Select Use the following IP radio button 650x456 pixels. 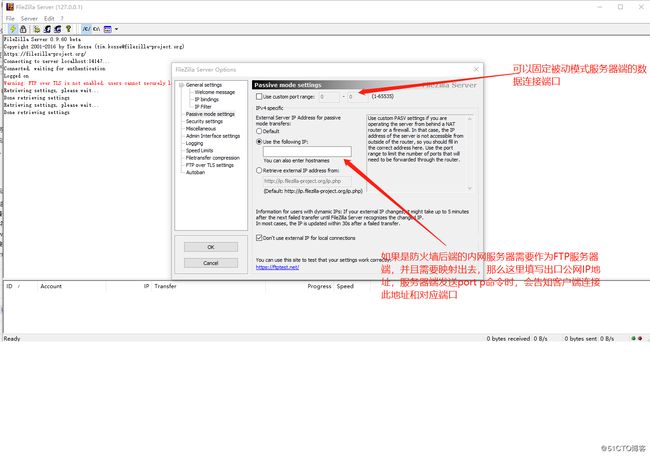point(259,142)
